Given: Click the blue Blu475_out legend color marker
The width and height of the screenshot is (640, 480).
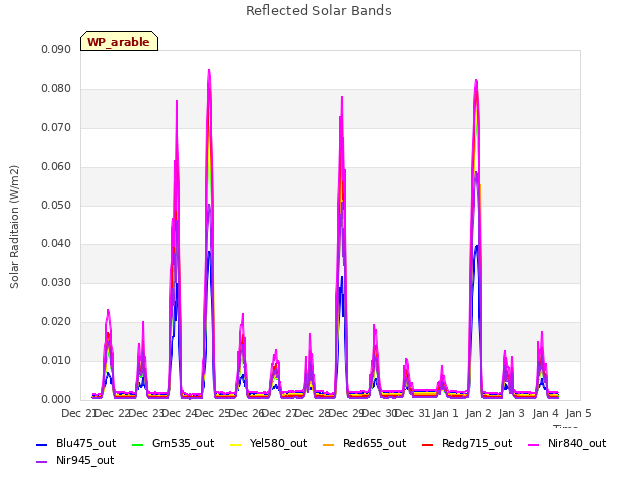Looking at the screenshot, I should (x=42, y=444).
